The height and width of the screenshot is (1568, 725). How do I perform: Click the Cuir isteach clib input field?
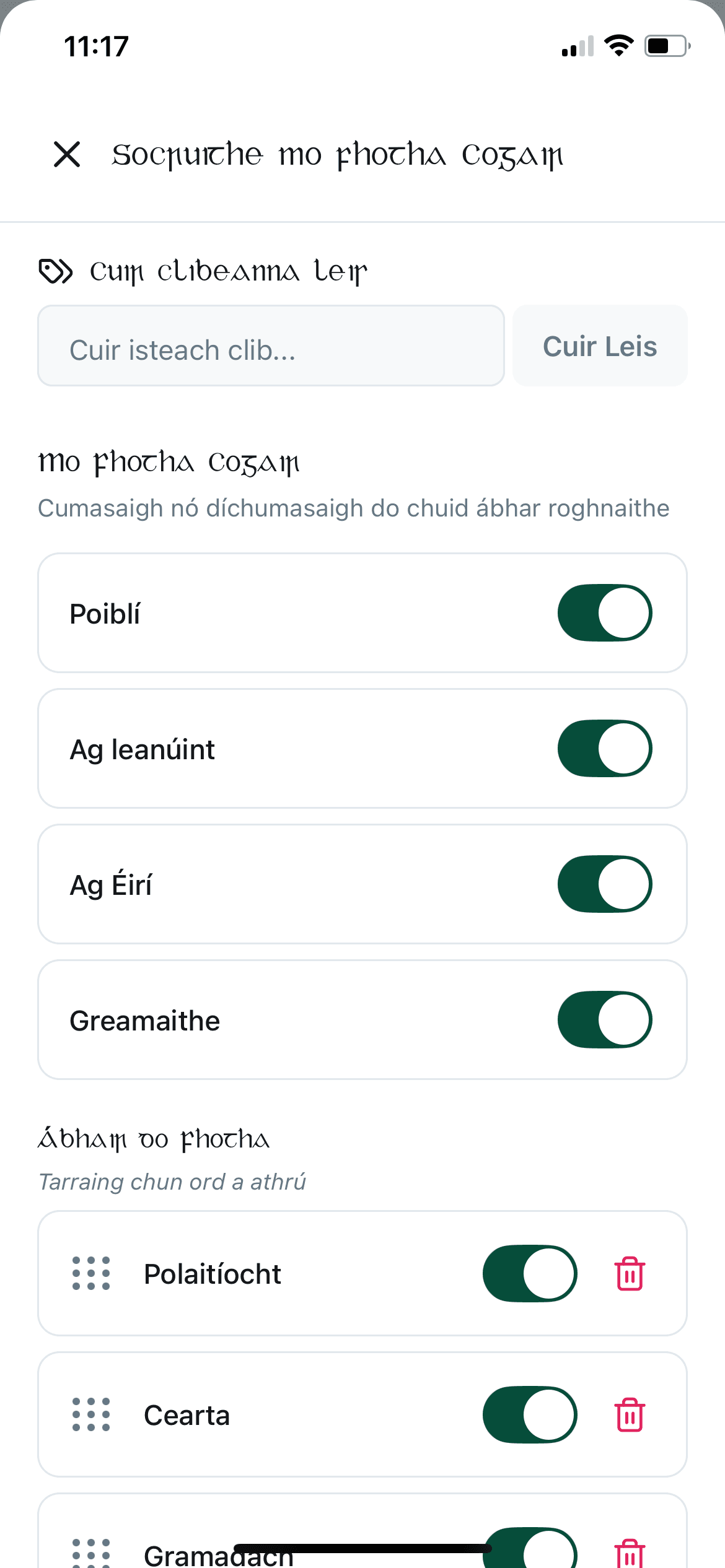tap(271, 346)
